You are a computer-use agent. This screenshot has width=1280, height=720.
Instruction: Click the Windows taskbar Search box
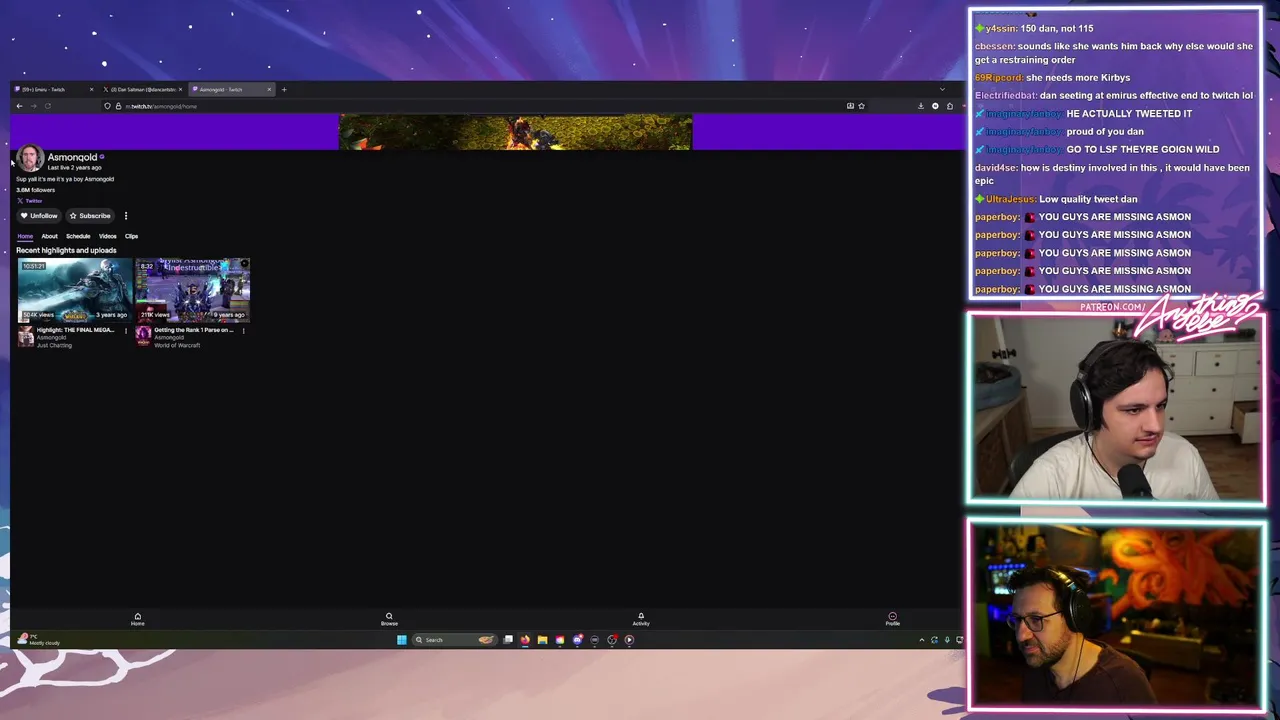455,640
